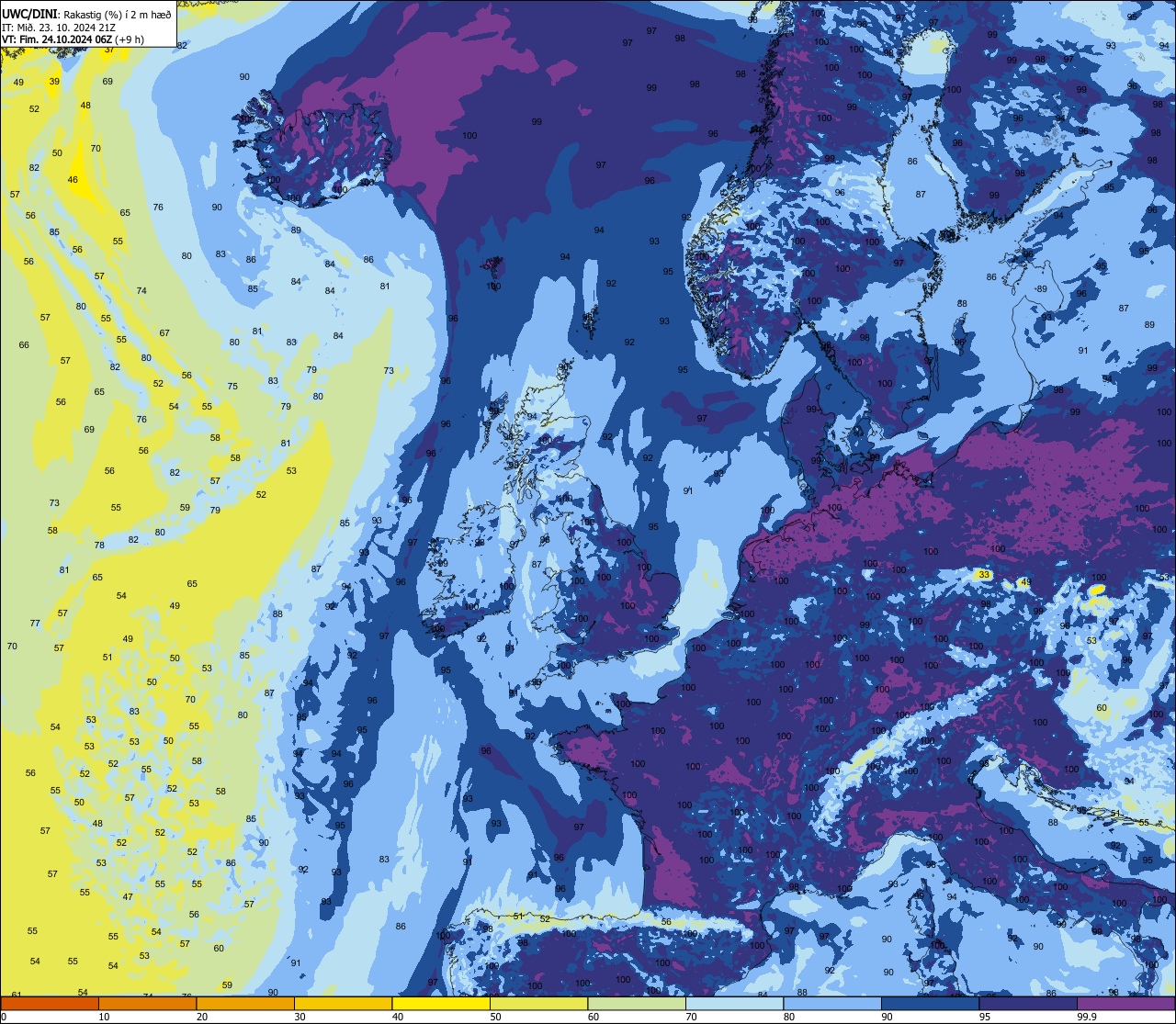Click the 60–70 pale green legend swatch
Viewport: 1176px width, 1024px height.
coord(637,1003)
